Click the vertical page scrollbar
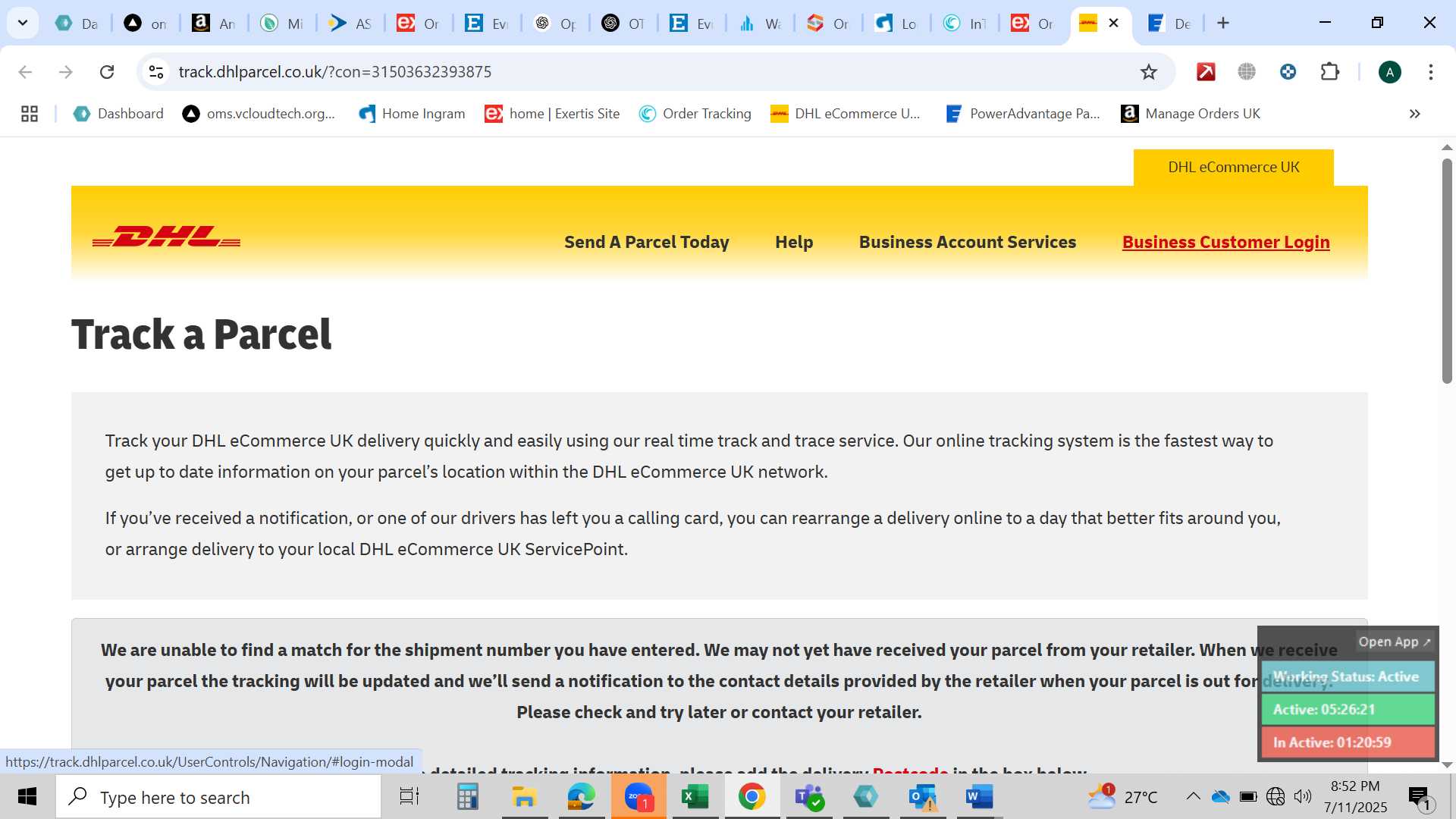 1447,271
